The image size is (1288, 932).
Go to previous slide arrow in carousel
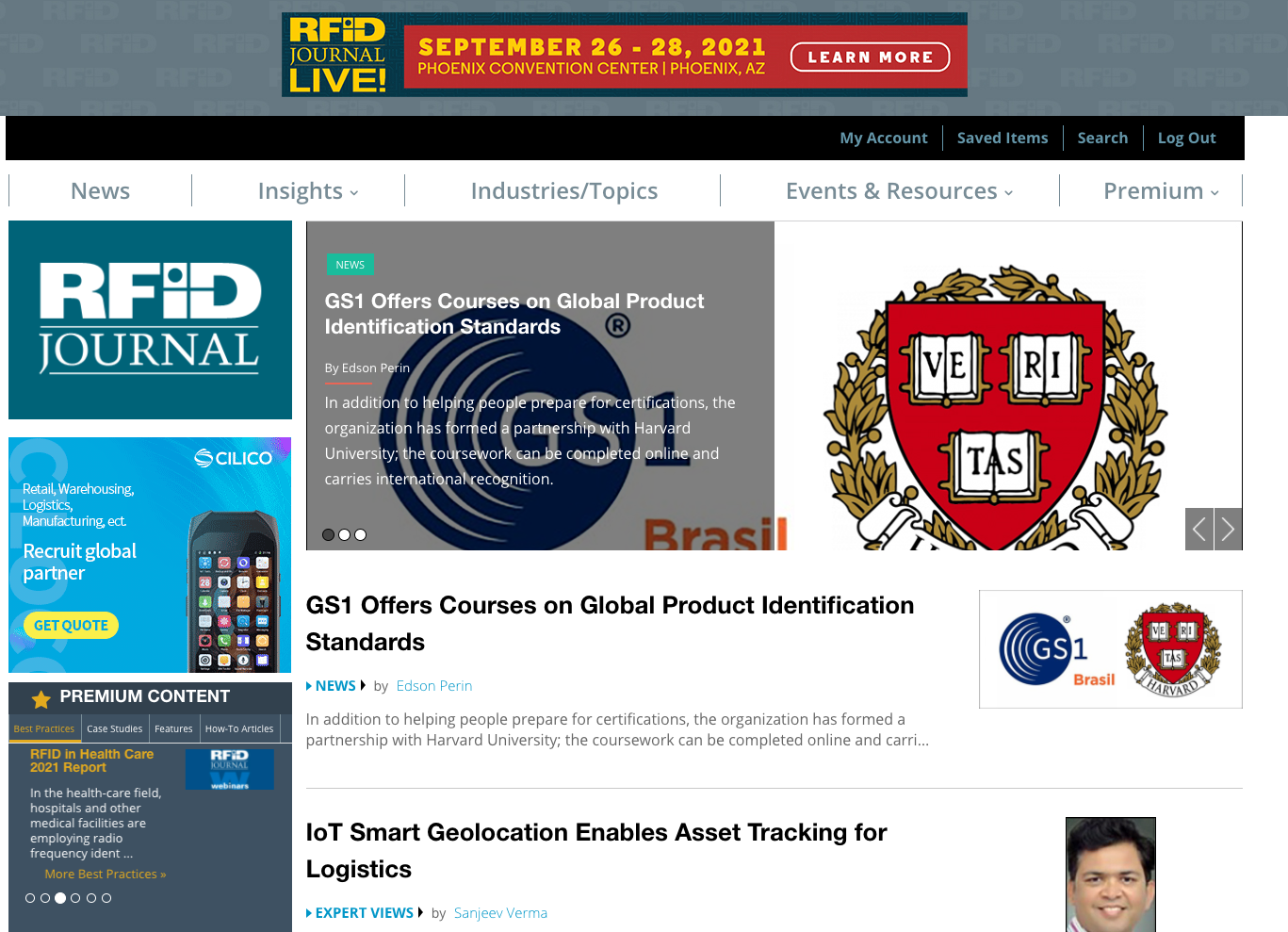(1198, 529)
